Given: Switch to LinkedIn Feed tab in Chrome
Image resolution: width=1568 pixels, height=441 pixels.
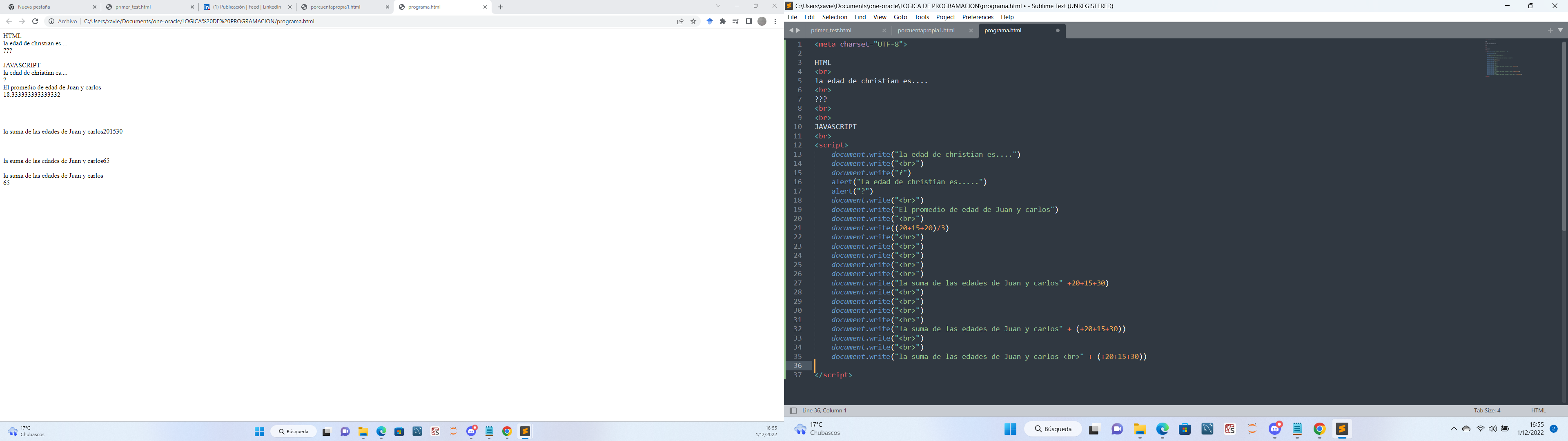Looking at the screenshot, I should [x=247, y=7].
